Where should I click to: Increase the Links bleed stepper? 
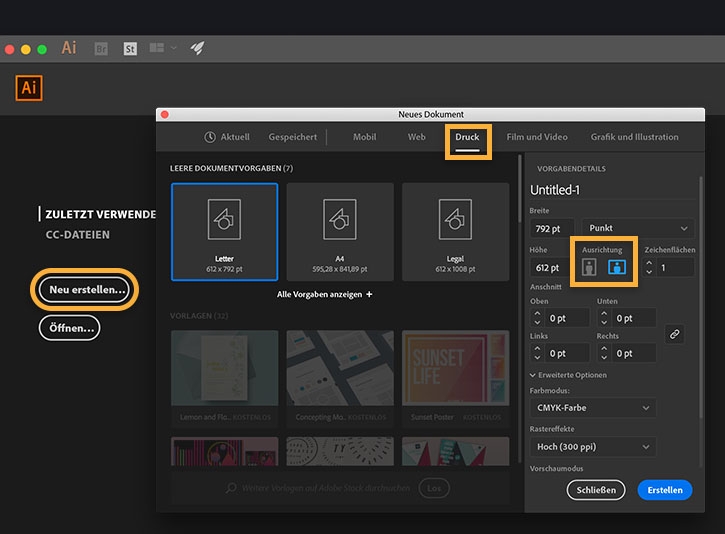(x=537, y=349)
